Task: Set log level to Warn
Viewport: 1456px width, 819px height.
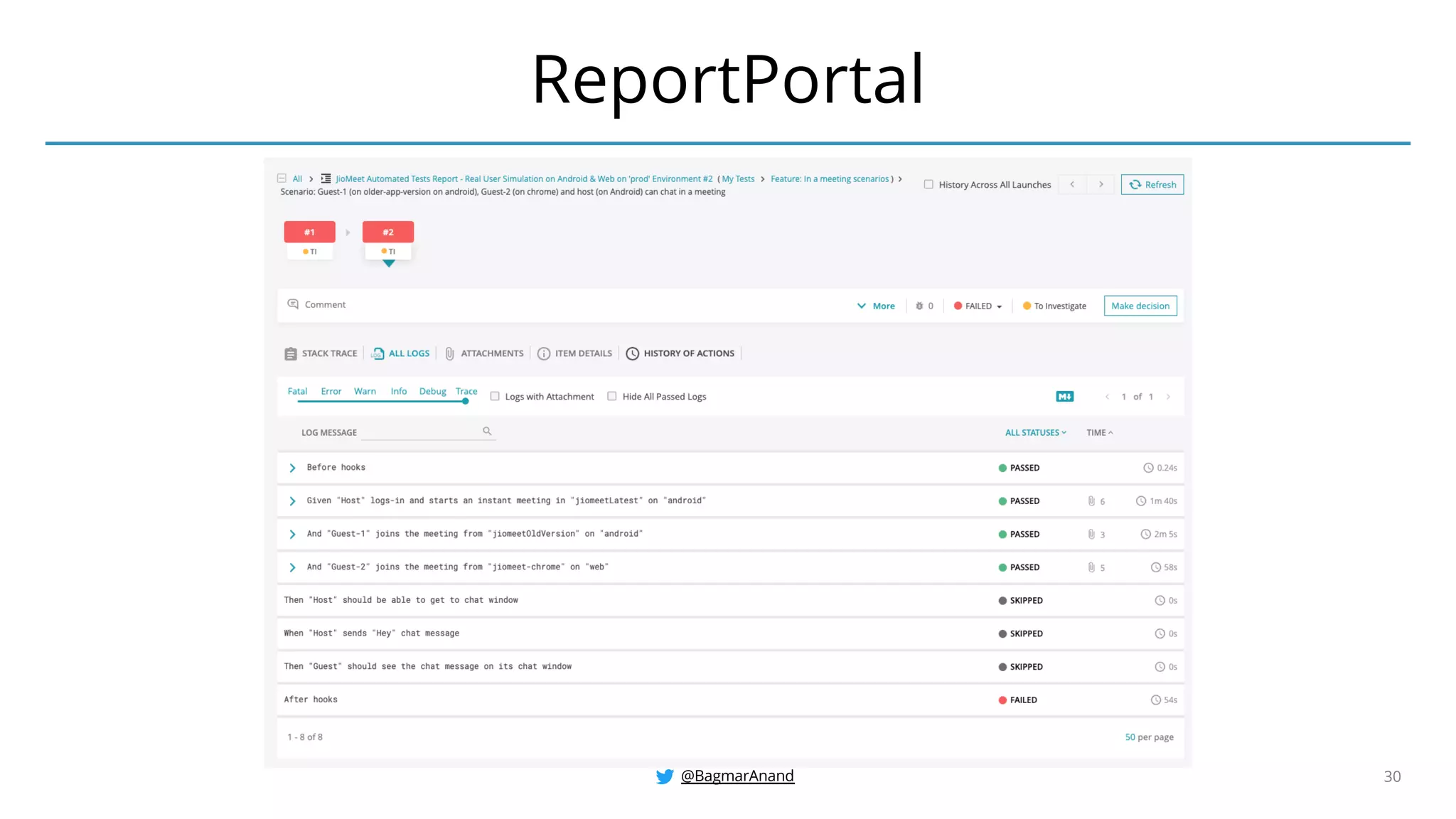Action: [x=365, y=391]
